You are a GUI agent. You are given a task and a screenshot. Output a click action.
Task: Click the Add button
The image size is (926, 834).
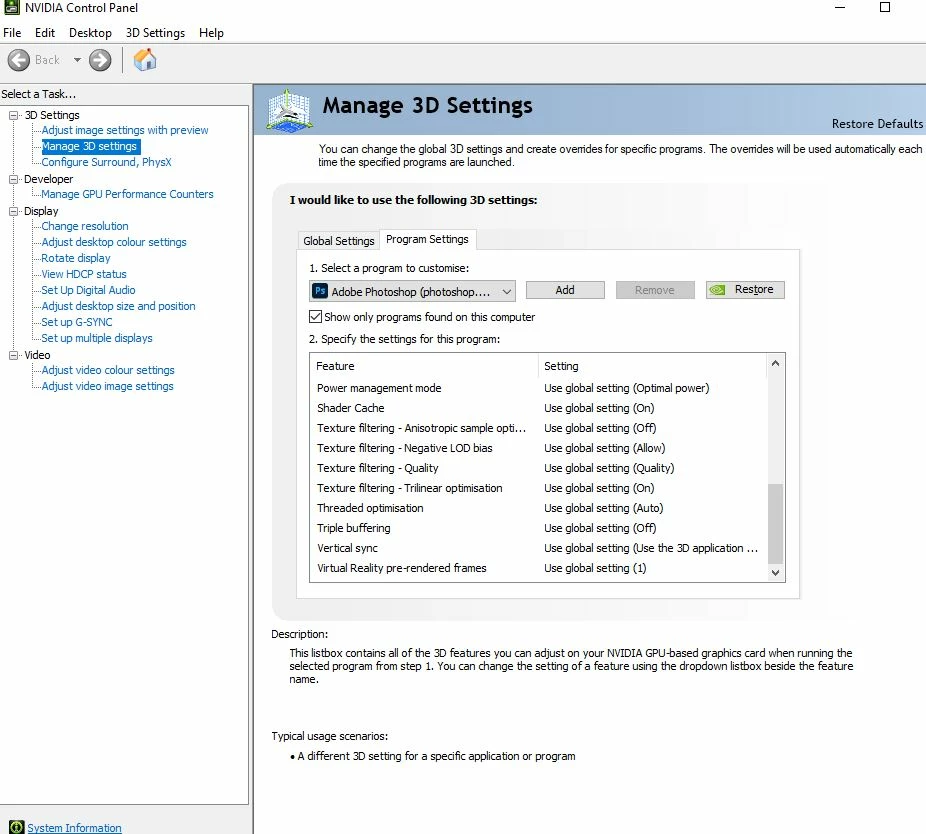[x=565, y=290]
